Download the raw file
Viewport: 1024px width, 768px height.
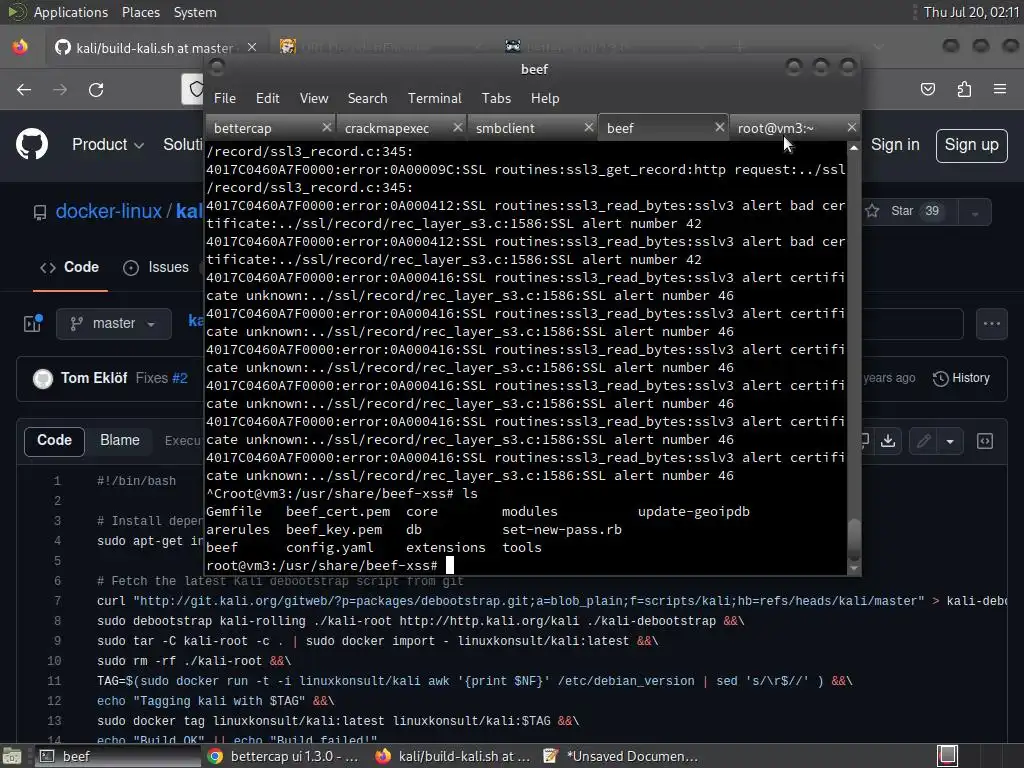[x=888, y=441]
